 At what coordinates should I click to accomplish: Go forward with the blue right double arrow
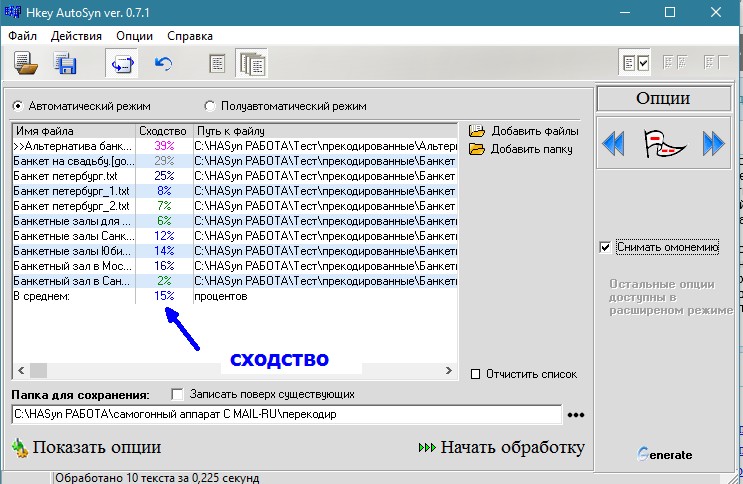click(x=714, y=143)
